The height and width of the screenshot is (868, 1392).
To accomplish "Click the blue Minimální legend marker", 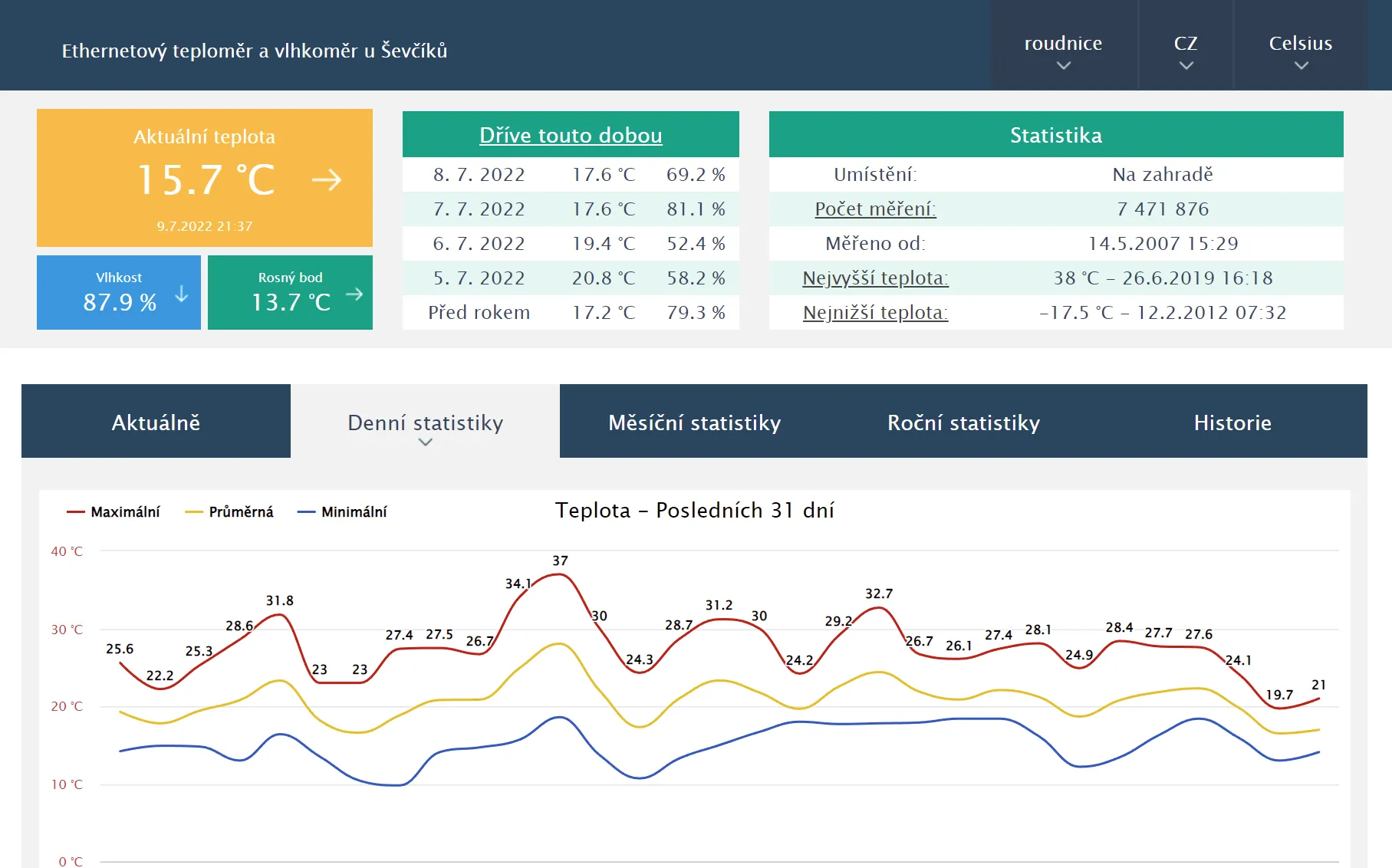I will pyautogui.click(x=307, y=511).
